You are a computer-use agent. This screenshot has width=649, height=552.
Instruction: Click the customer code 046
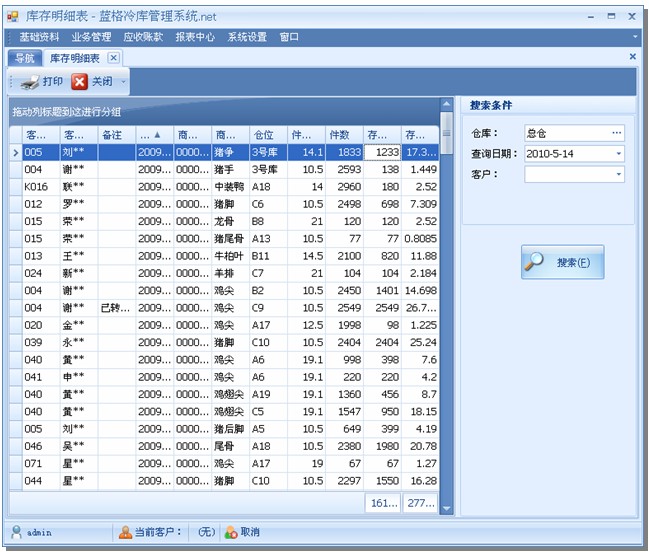point(41,446)
